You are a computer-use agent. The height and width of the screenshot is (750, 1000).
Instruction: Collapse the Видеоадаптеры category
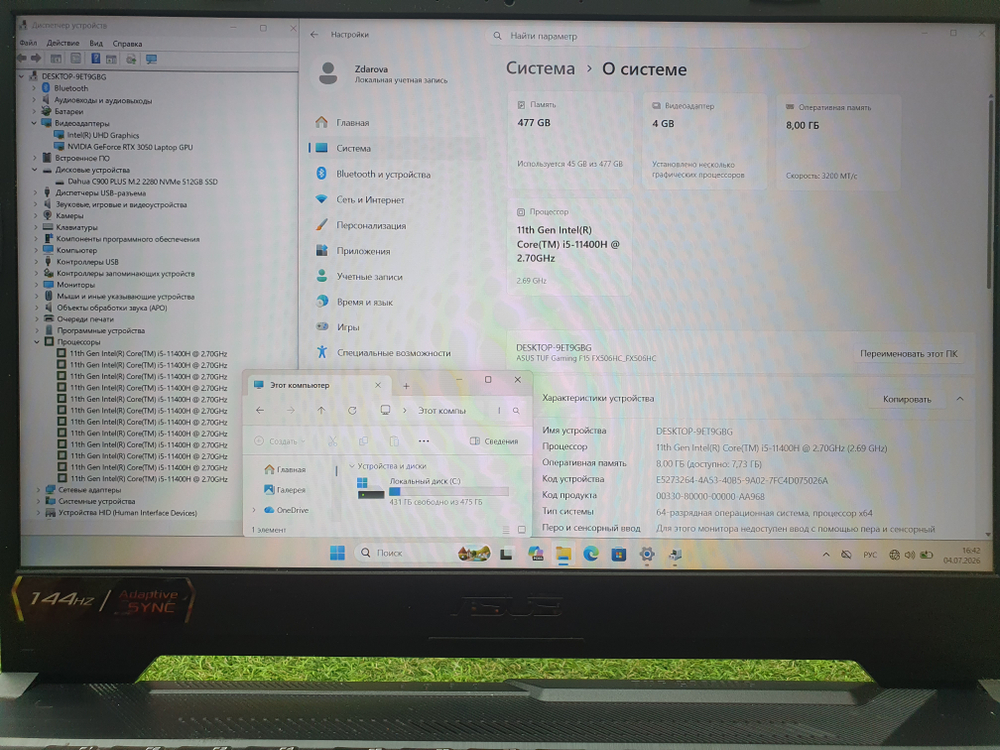(34, 122)
